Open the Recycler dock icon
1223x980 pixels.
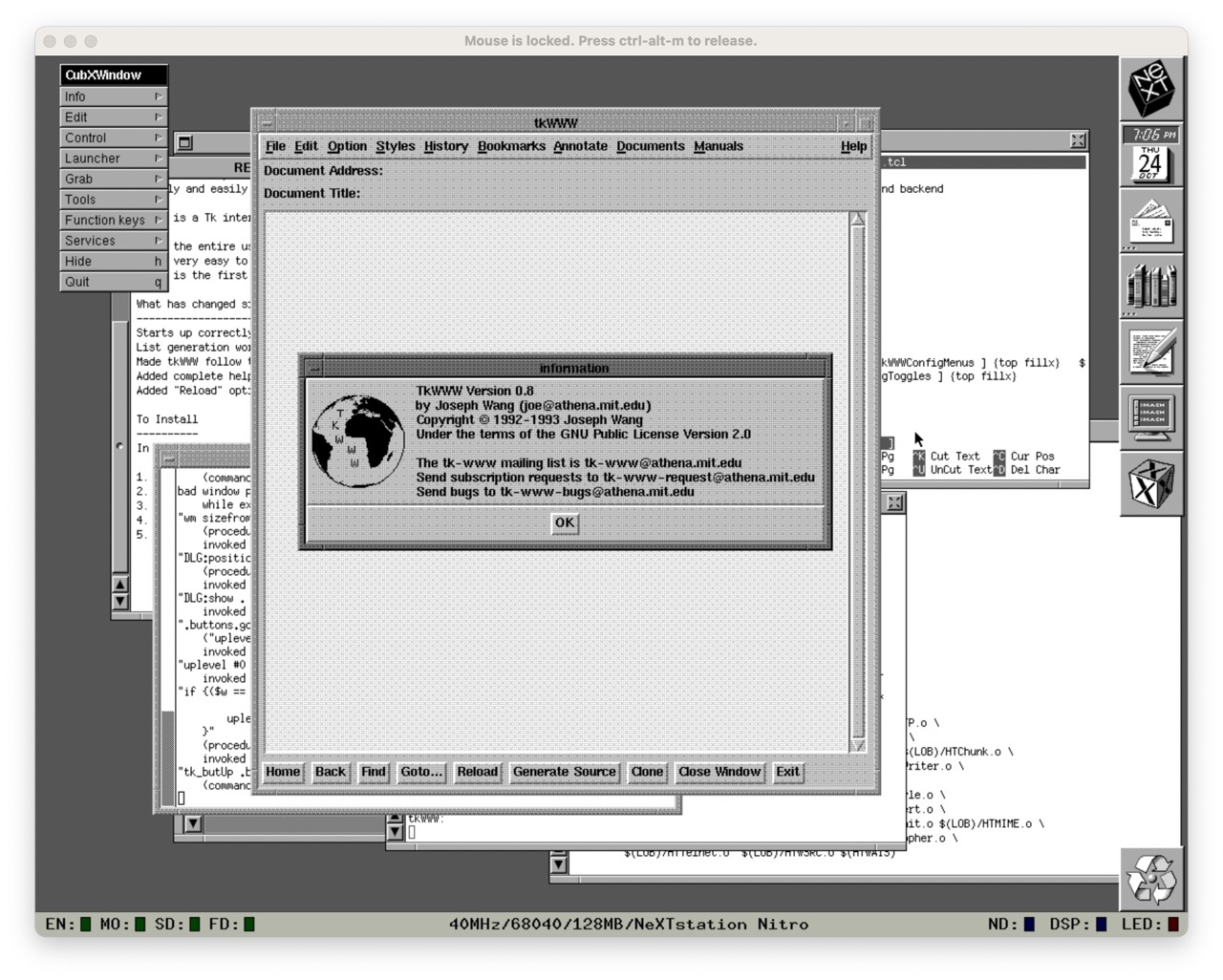point(1152,879)
